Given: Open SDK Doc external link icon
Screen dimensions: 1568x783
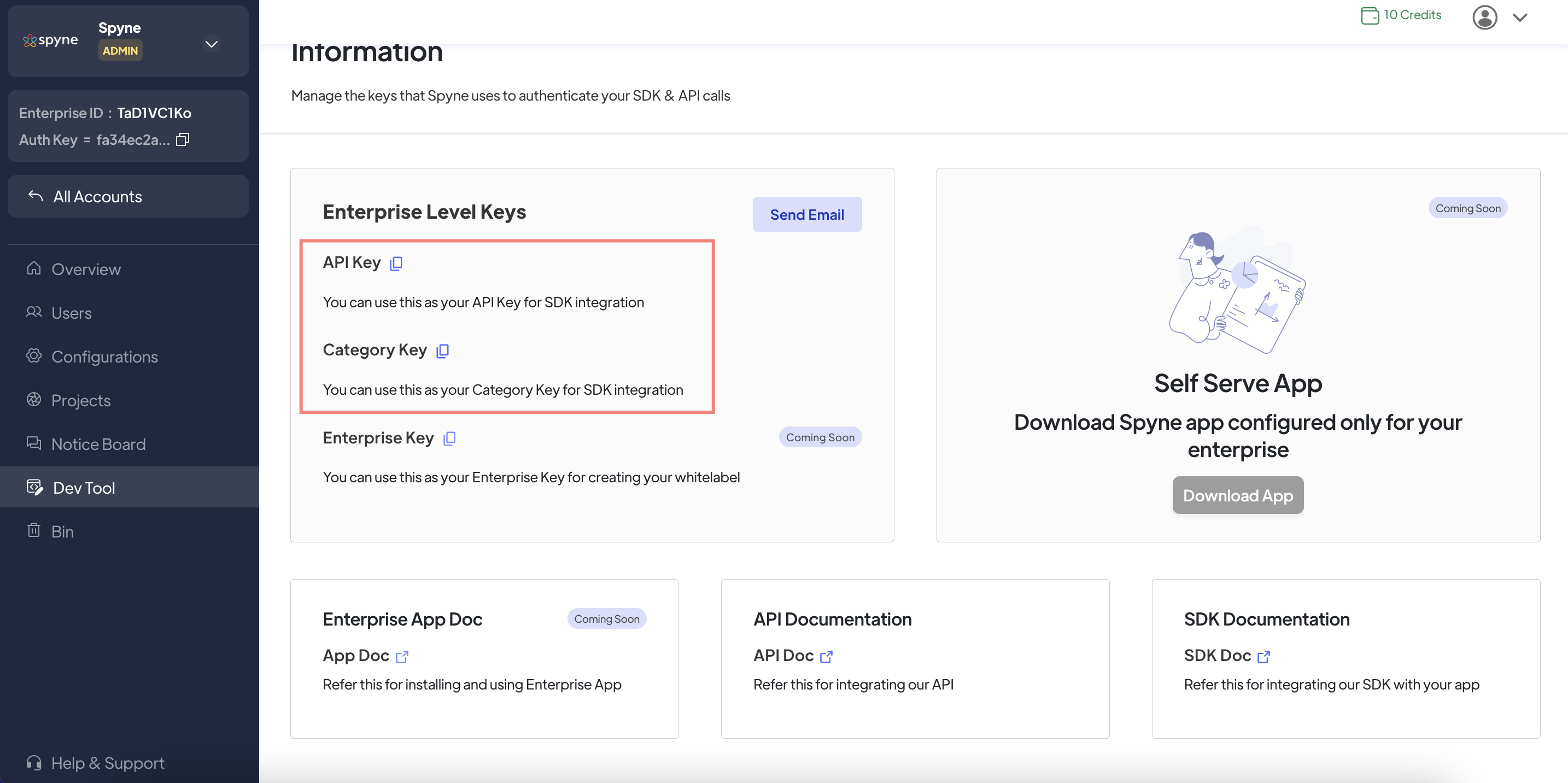Looking at the screenshot, I should [x=1263, y=656].
